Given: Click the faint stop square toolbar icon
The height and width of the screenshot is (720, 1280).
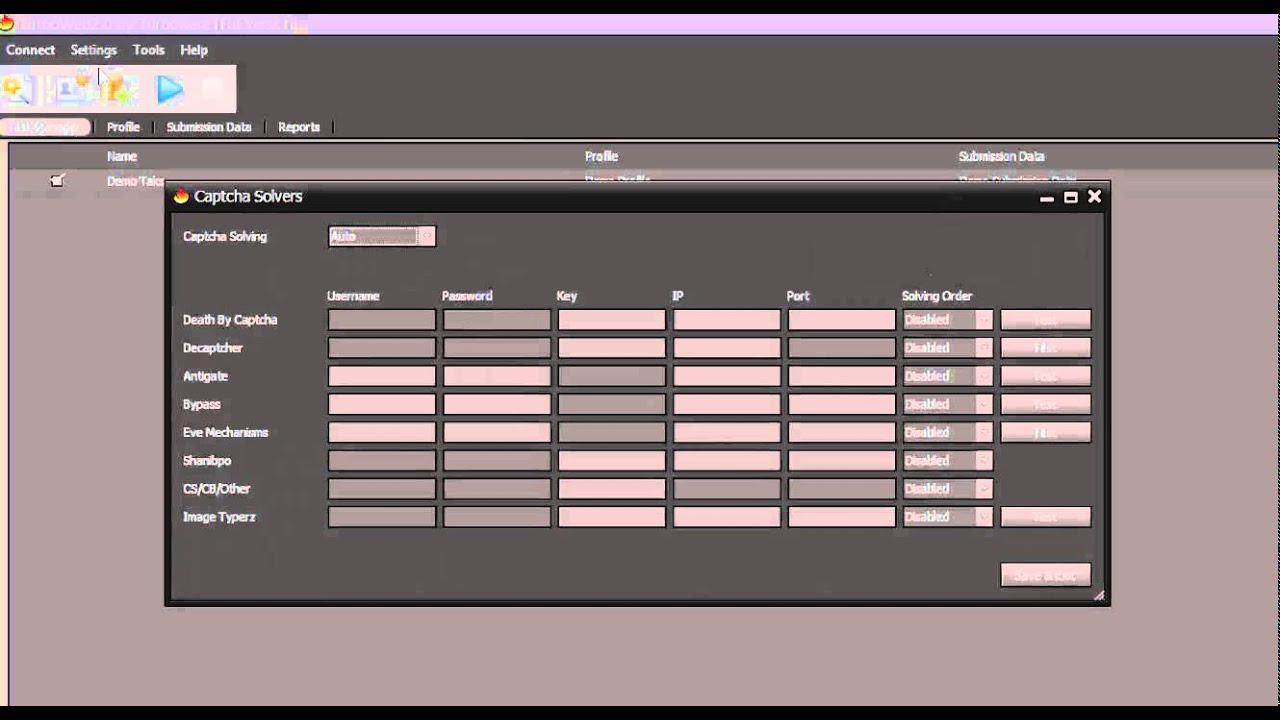Looking at the screenshot, I should [x=212, y=90].
